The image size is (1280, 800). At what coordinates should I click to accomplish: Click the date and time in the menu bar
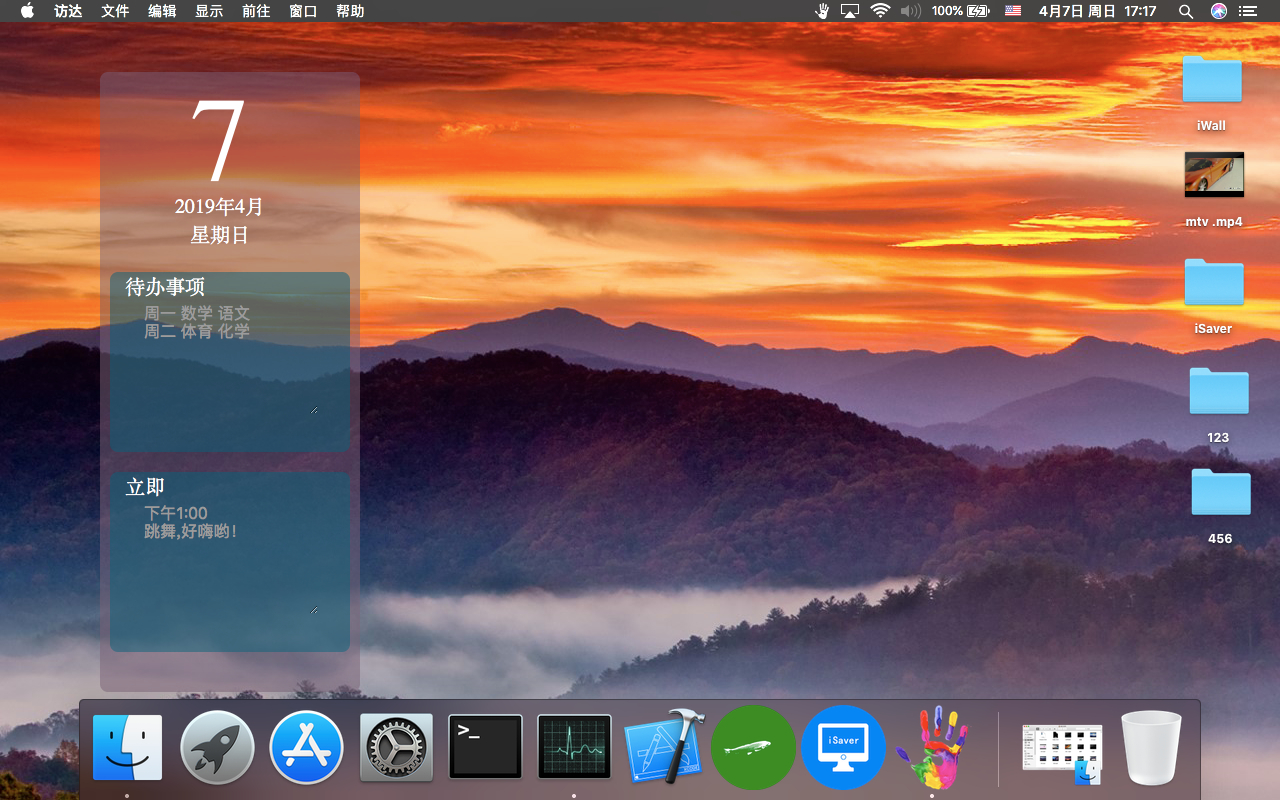[x=1098, y=11]
